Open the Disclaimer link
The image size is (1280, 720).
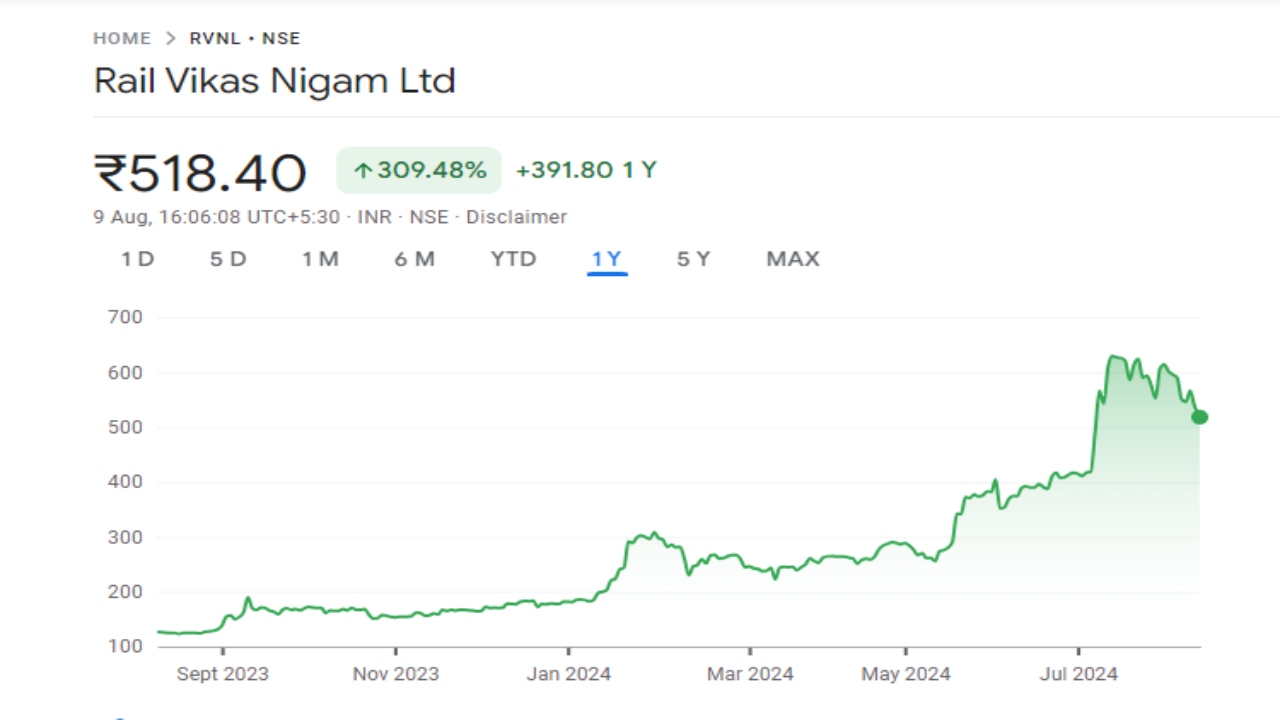click(x=516, y=217)
